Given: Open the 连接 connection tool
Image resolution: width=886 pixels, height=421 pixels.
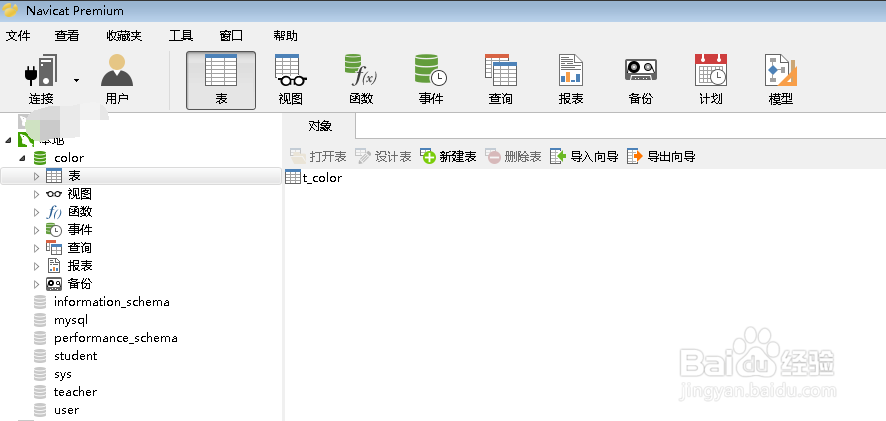Looking at the screenshot, I should (x=41, y=80).
